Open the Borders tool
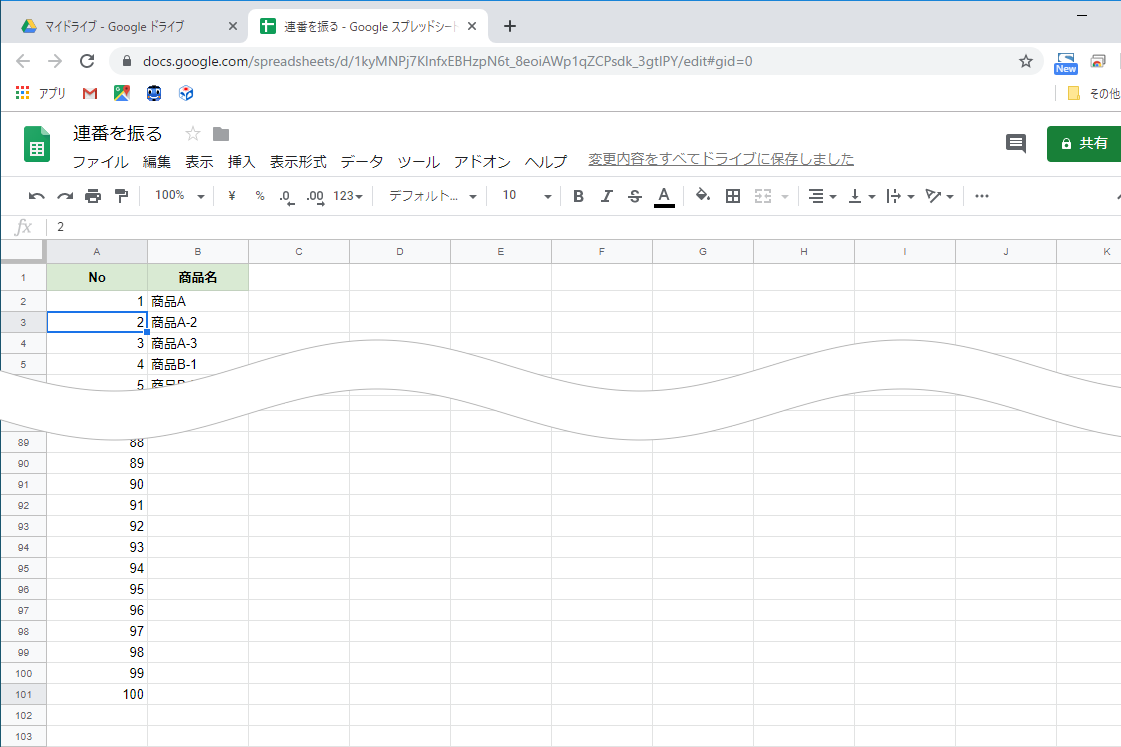1121x747 pixels. pos(733,196)
